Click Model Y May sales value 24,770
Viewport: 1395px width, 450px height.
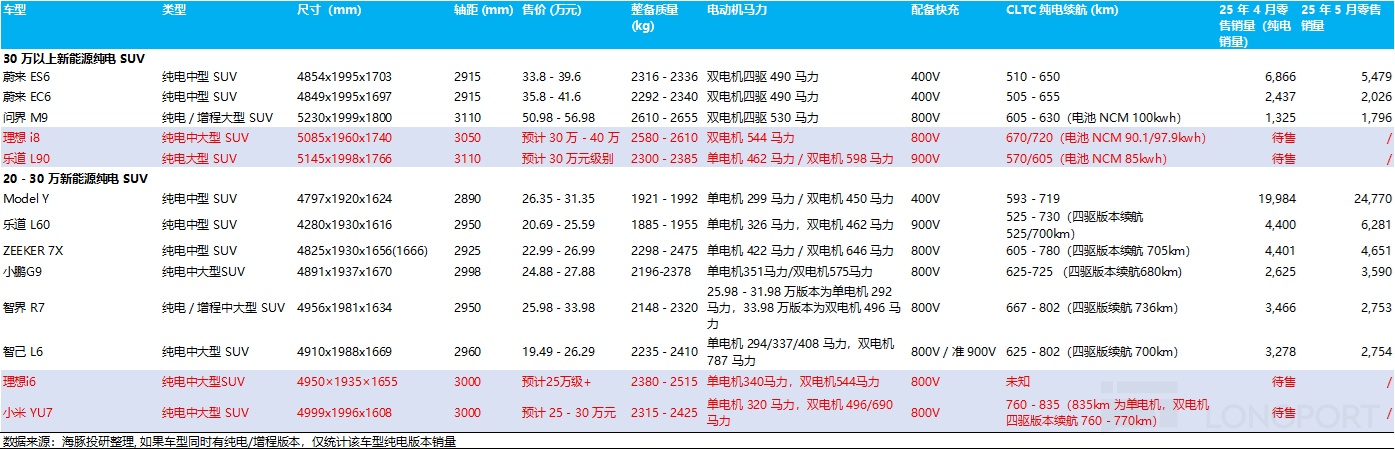click(x=1367, y=199)
